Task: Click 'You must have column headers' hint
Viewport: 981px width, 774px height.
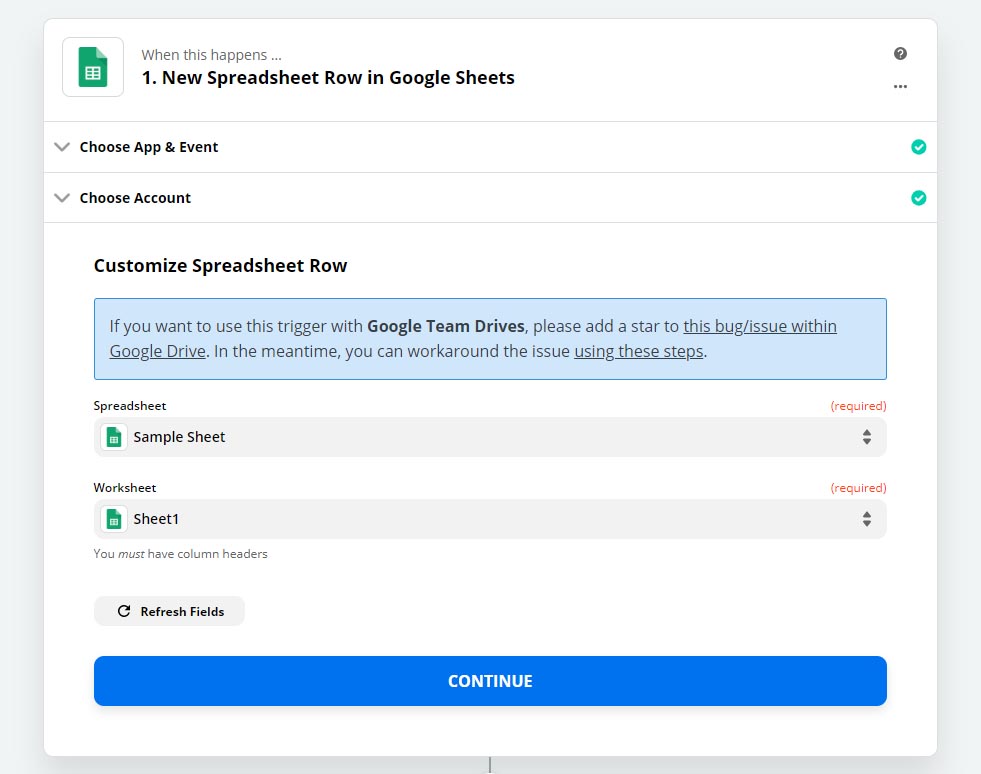Action: [x=180, y=554]
